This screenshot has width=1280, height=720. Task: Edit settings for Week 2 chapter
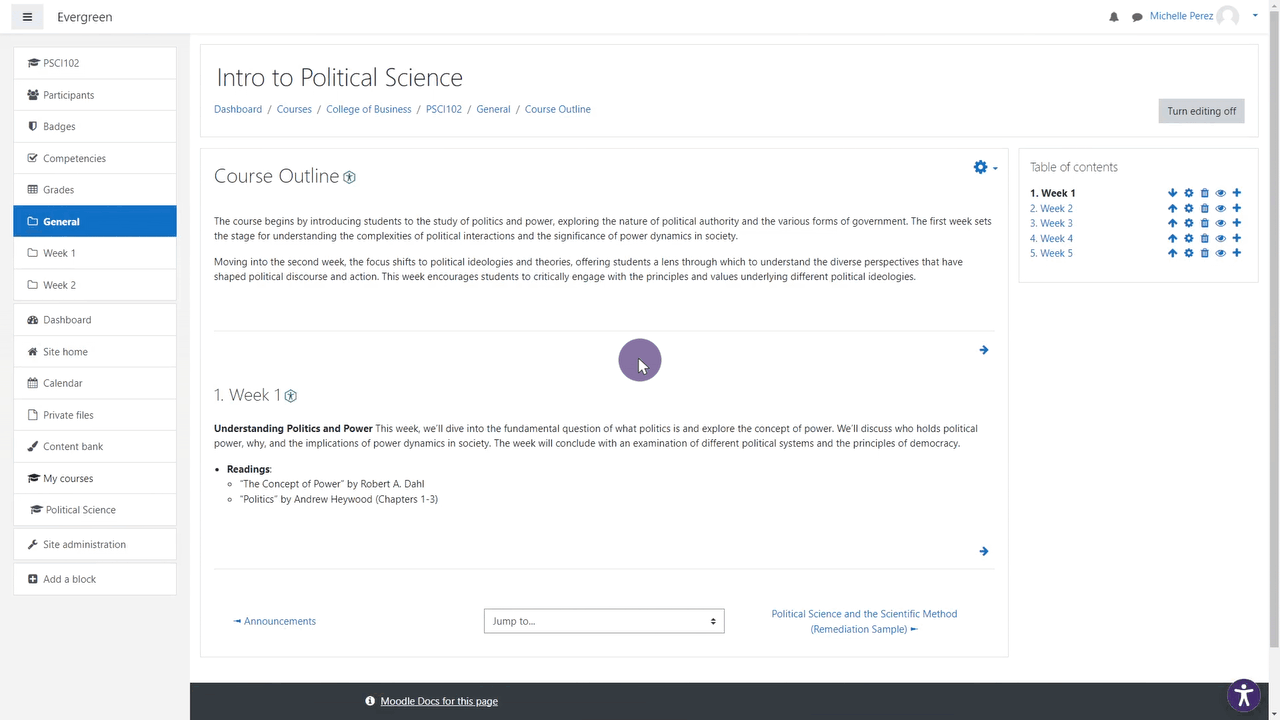point(1188,209)
